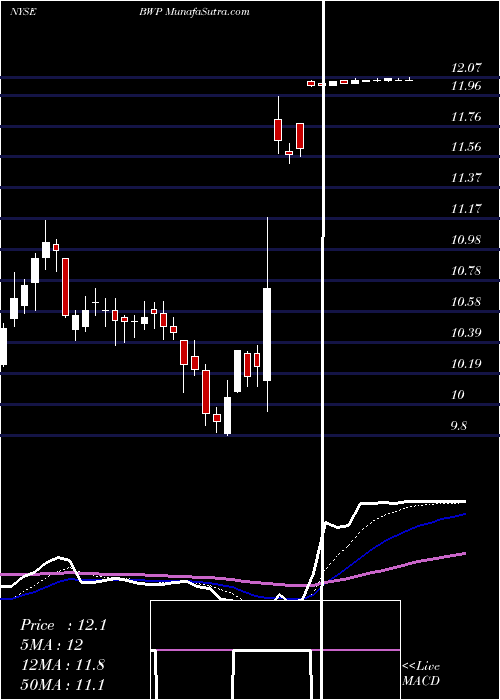The height and width of the screenshot is (700, 500).
Task: Click the 5MA : 12 readout
Action: click(52, 645)
